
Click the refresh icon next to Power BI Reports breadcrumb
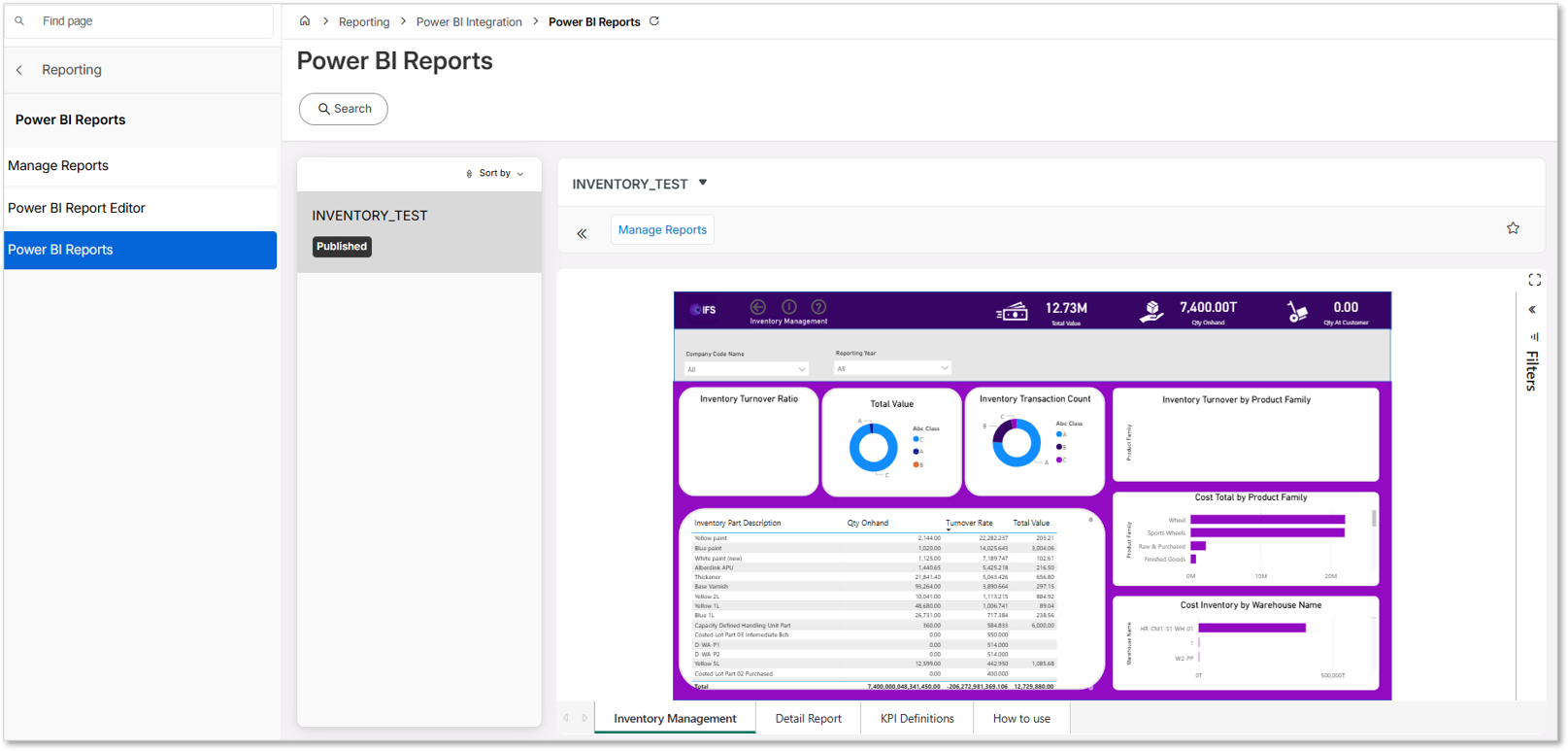pos(654,20)
